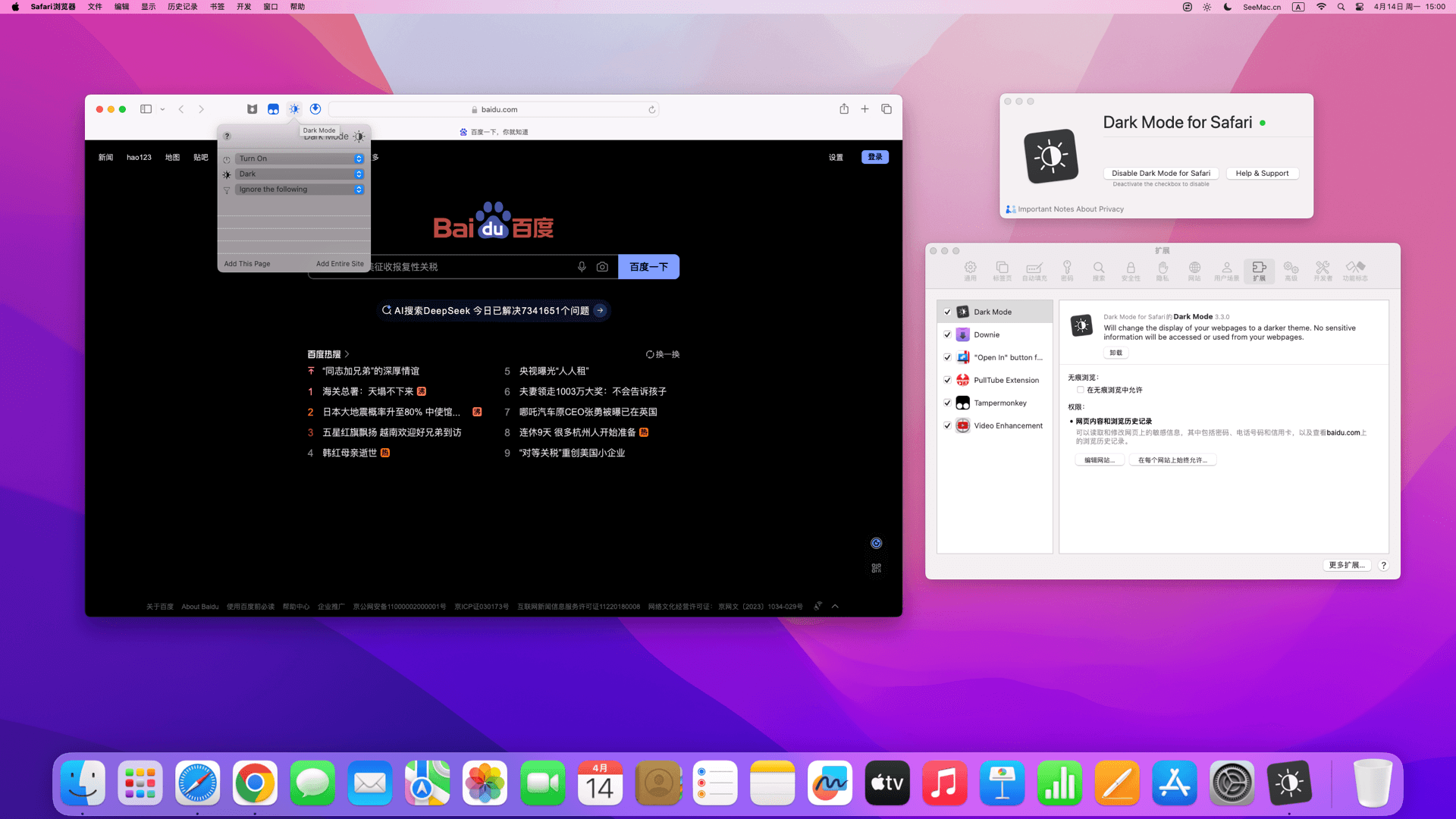Click the camera image search icon on Baidu
This screenshot has width=1456, height=819.
tap(602, 267)
